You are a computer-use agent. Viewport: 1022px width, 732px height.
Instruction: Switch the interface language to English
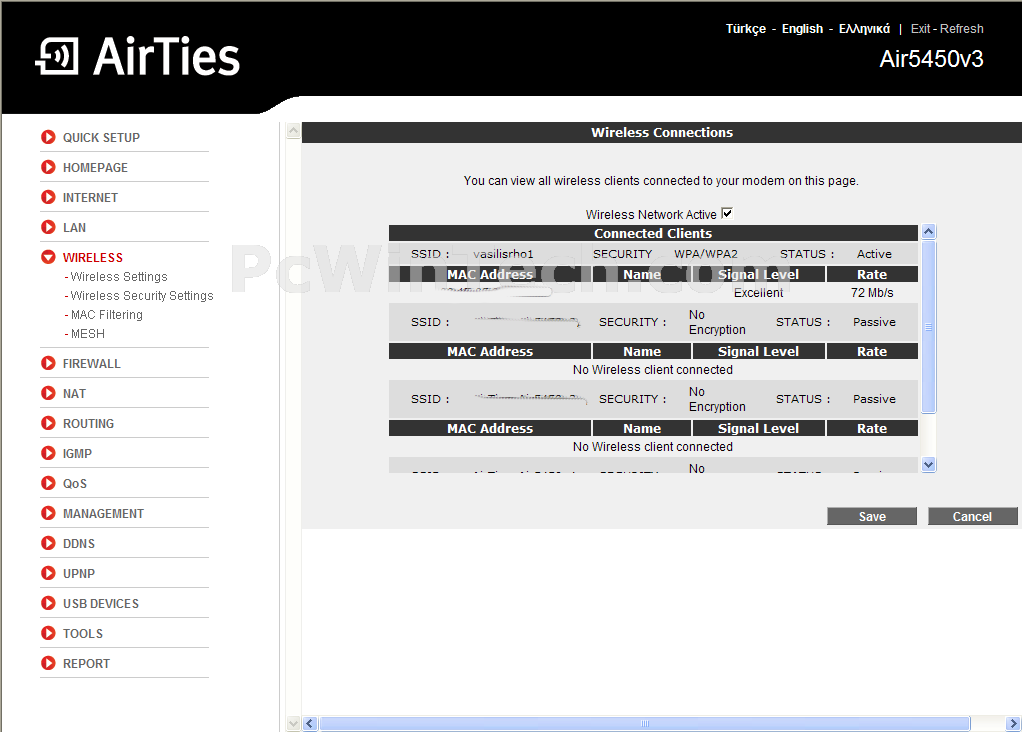coord(802,29)
